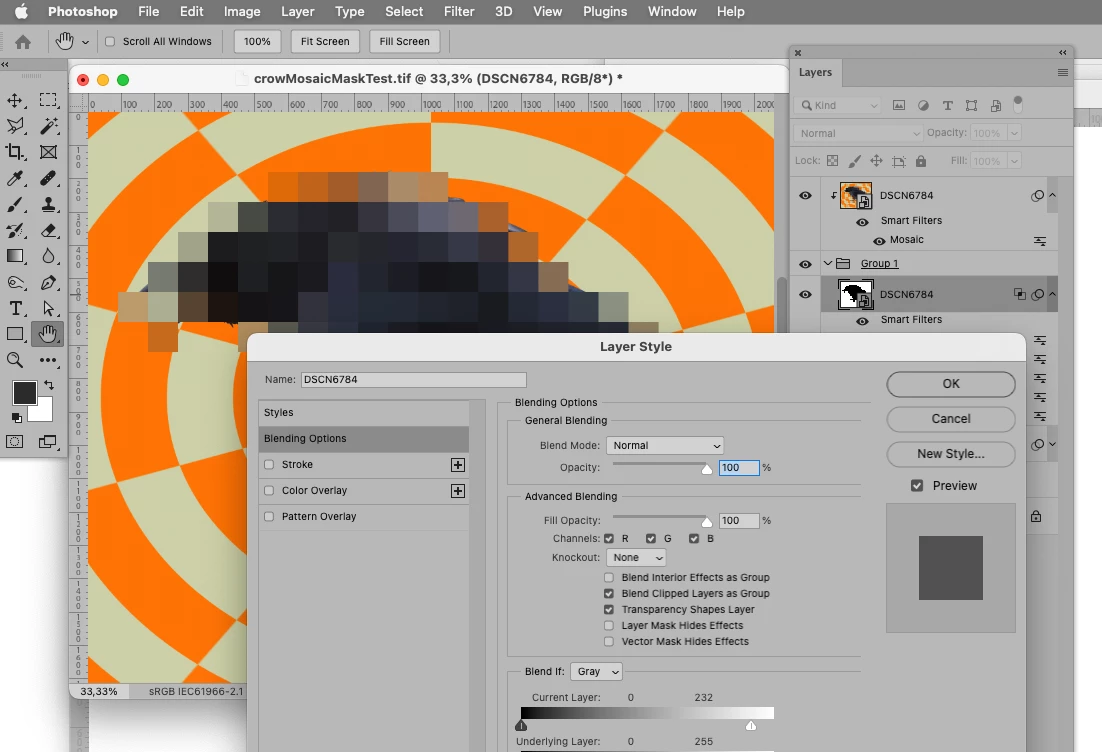Hide the Group 1 layer group
Image resolution: width=1102 pixels, height=752 pixels.
click(805, 264)
